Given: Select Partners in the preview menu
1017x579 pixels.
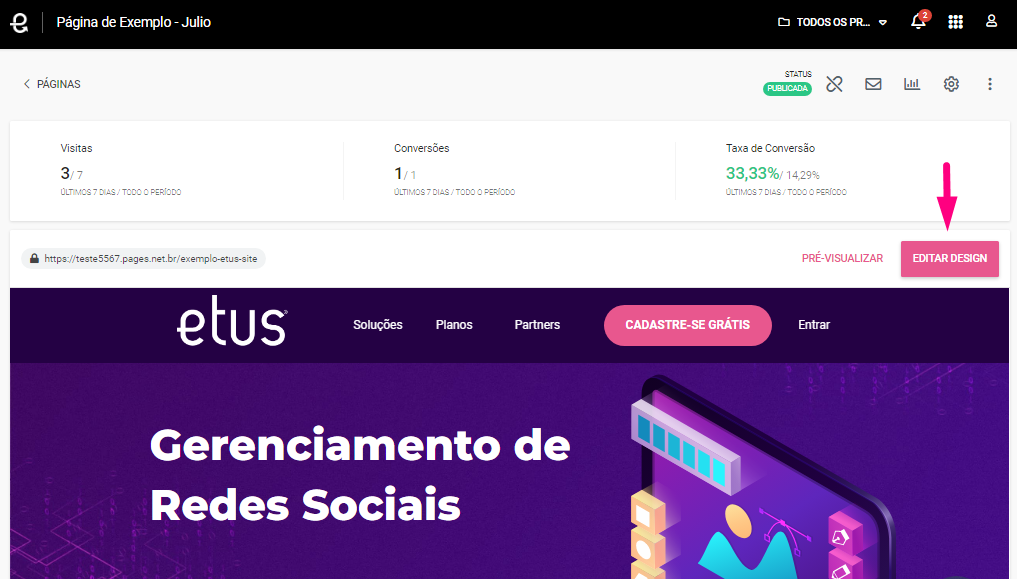Looking at the screenshot, I should tap(537, 325).
